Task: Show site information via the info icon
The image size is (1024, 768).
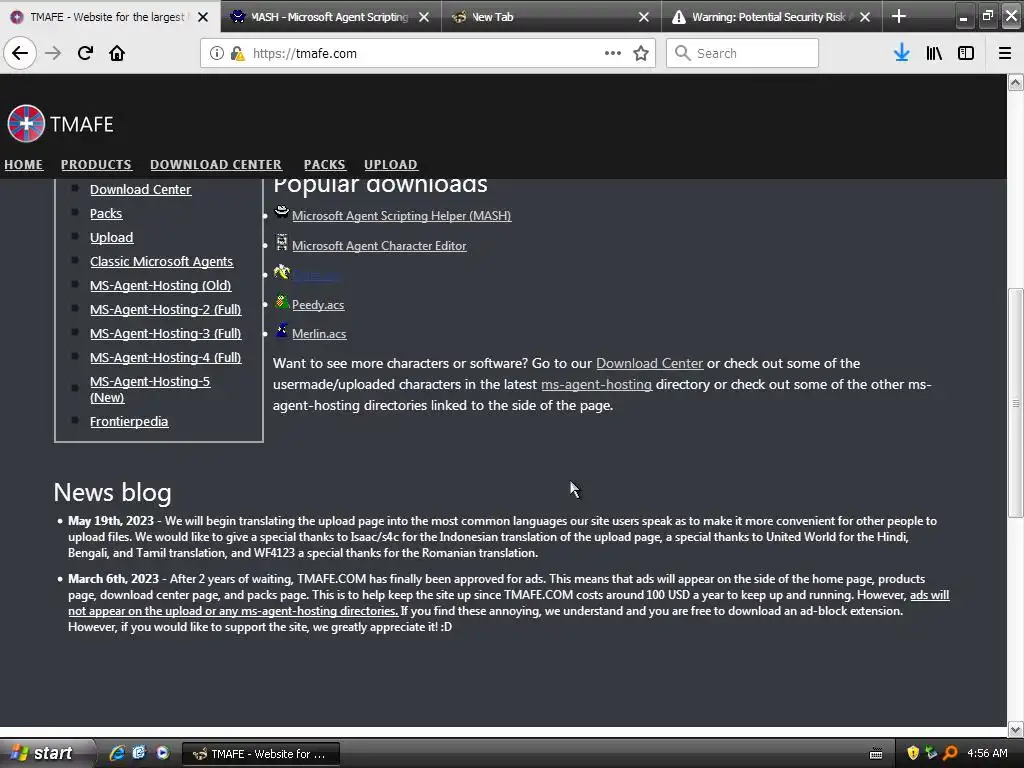Action: (x=217, y=53)
